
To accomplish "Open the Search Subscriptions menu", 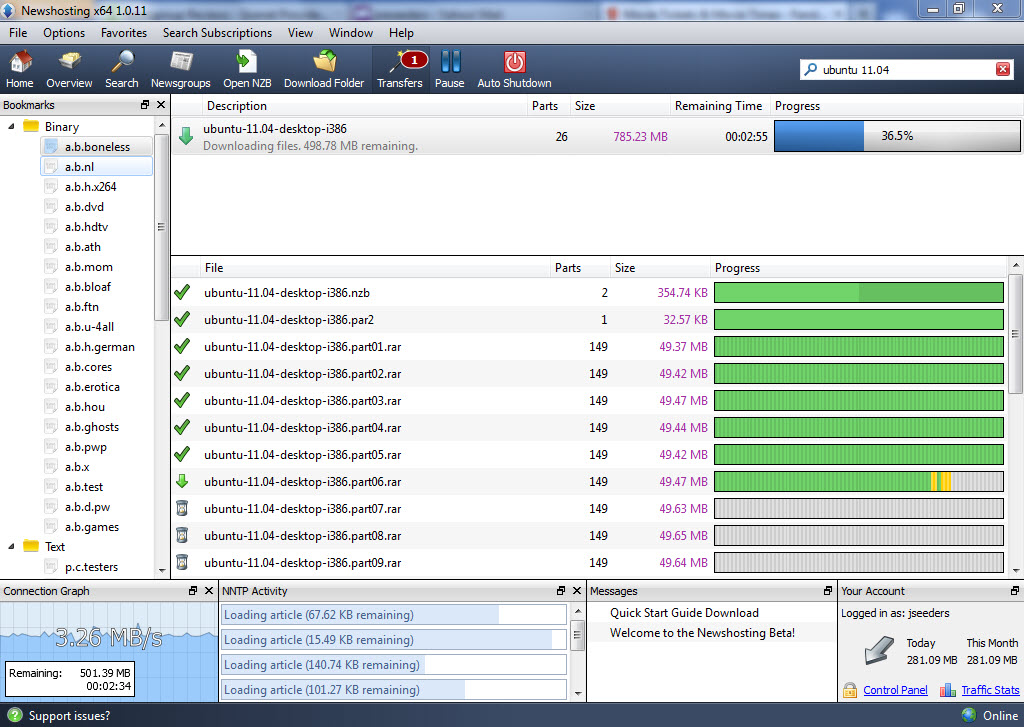I will tap(217, 33).
